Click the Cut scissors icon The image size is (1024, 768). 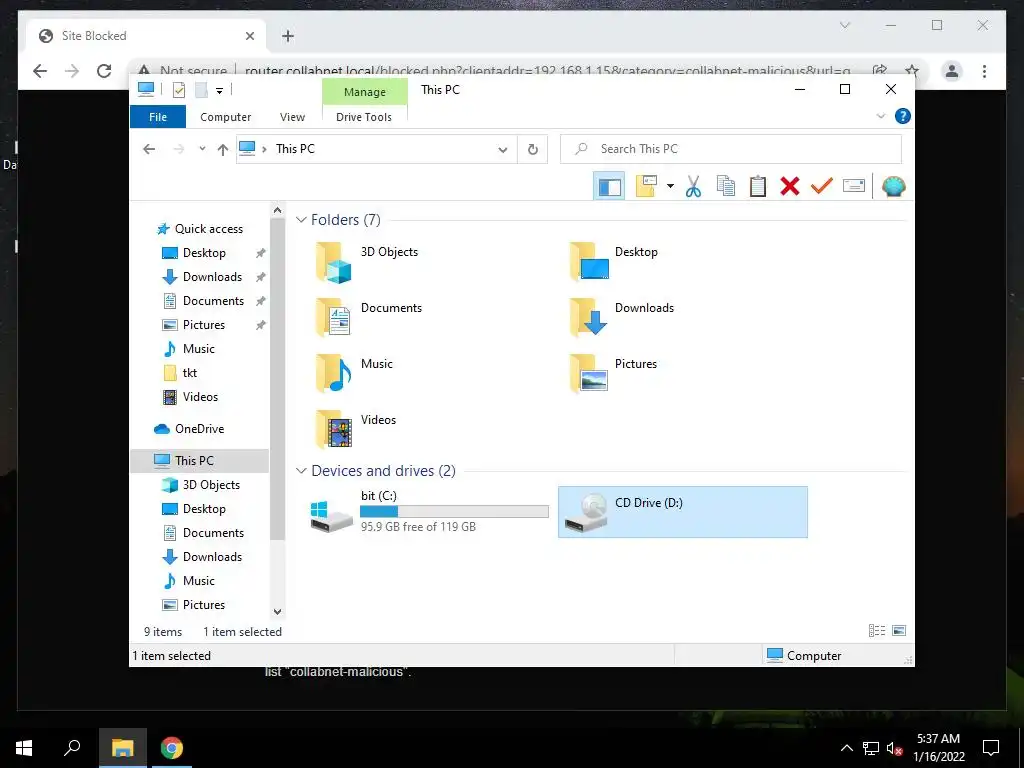point(693,186)
